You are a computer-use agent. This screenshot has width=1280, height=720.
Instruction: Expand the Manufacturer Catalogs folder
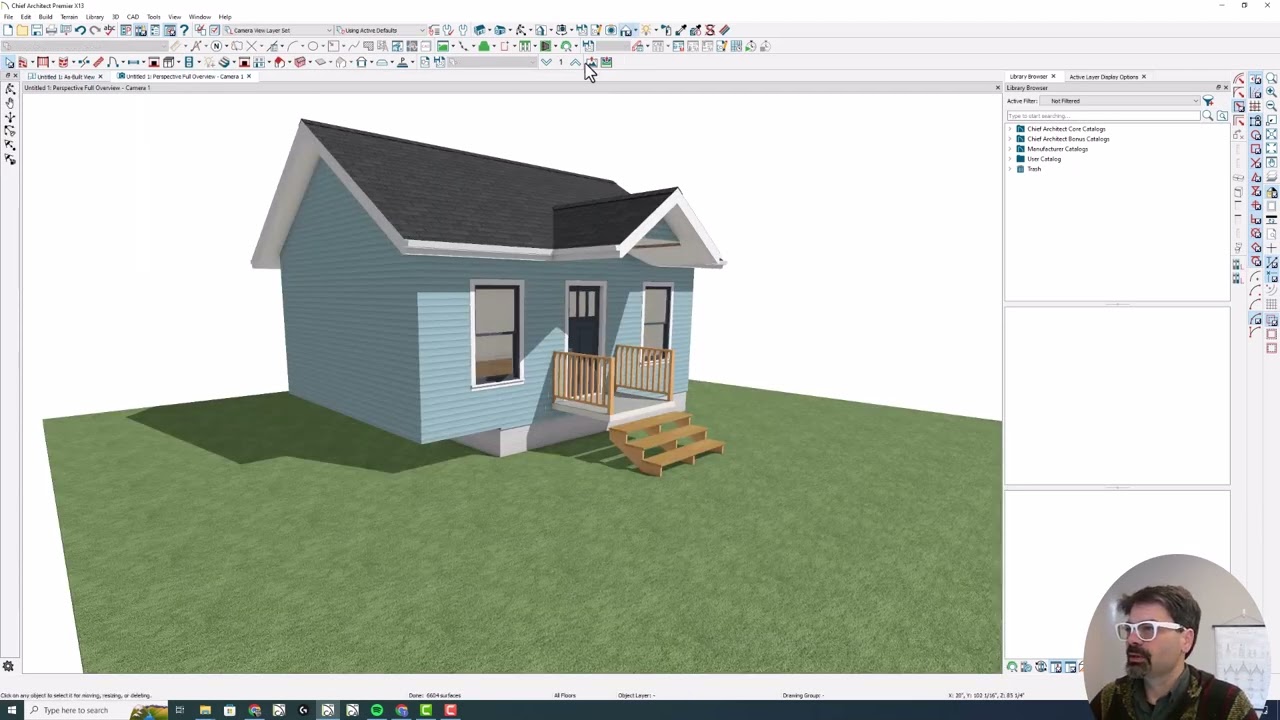(x=1009, y=149)
